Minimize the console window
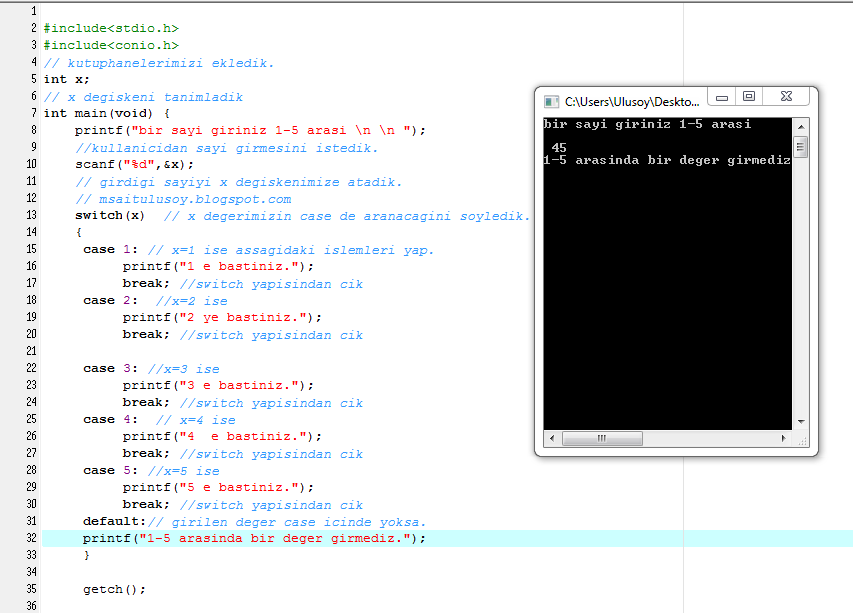 722,97
